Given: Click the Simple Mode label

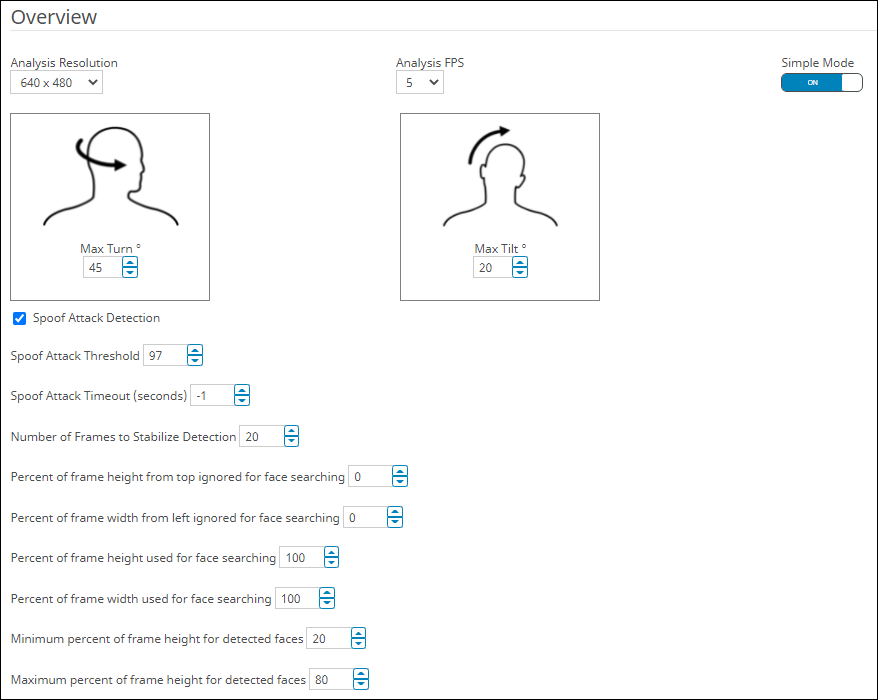Looking at the screenshot, I should pos(818,63).
